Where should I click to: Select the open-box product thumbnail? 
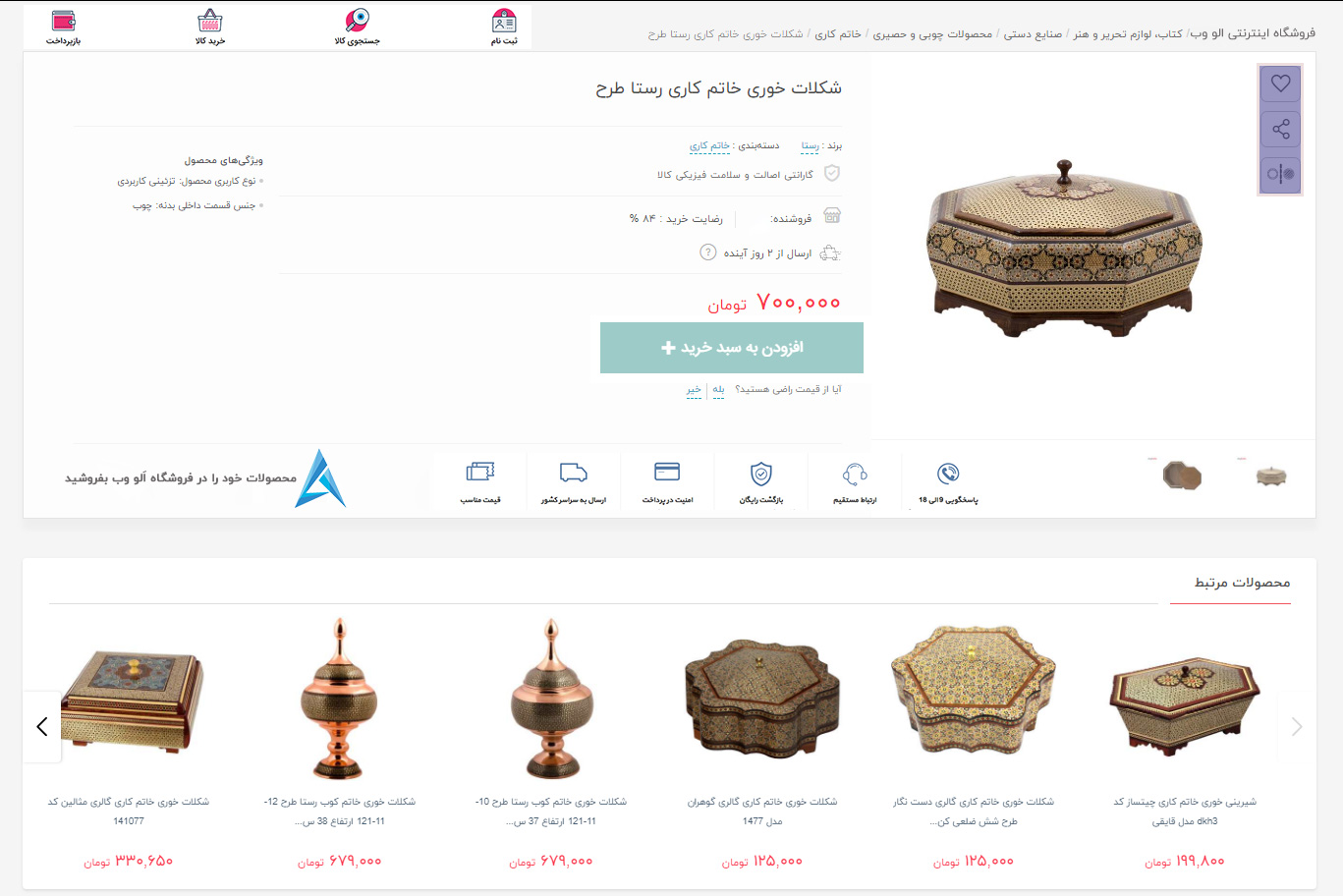(x=1182, y=476)
